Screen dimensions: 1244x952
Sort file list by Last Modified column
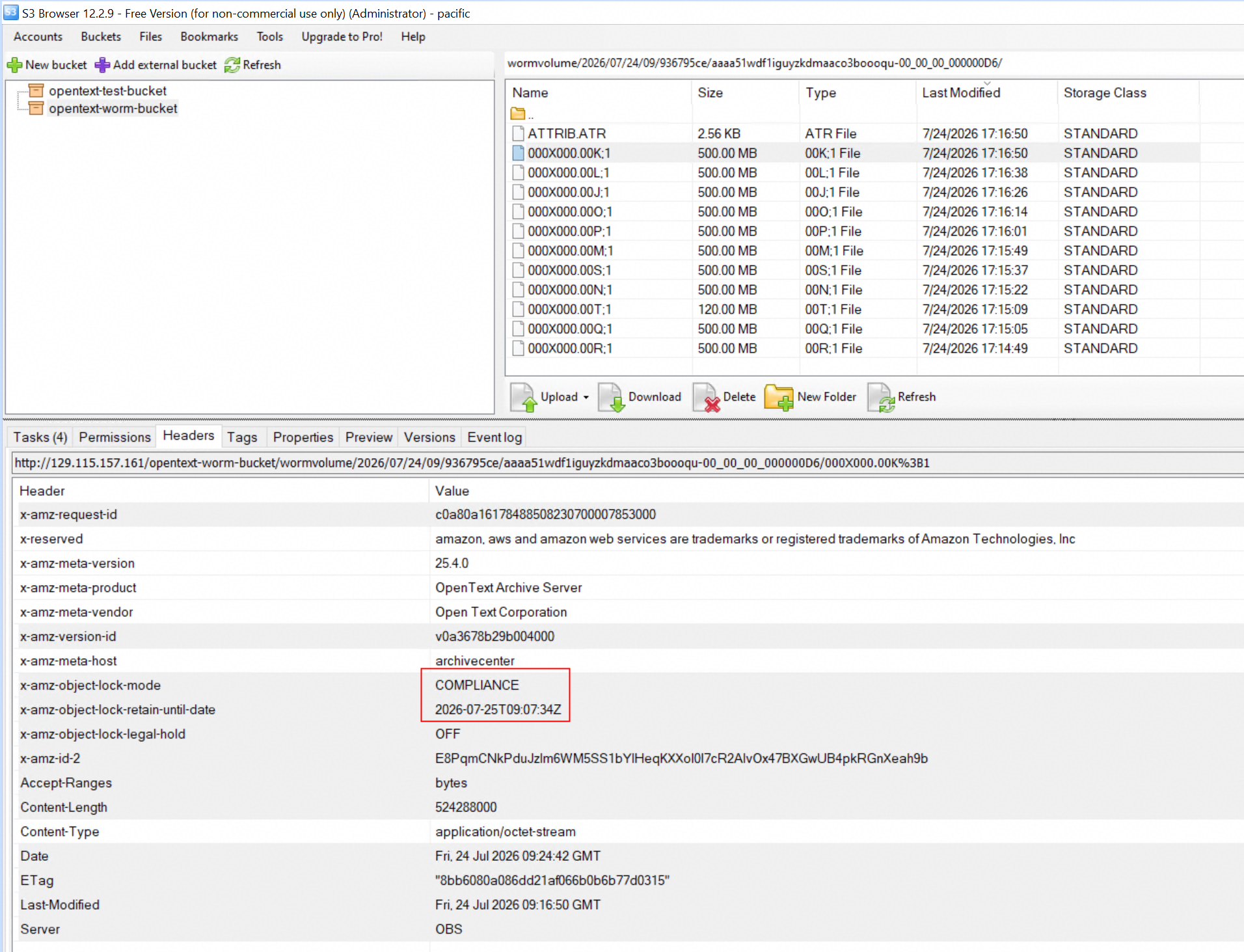986,92
